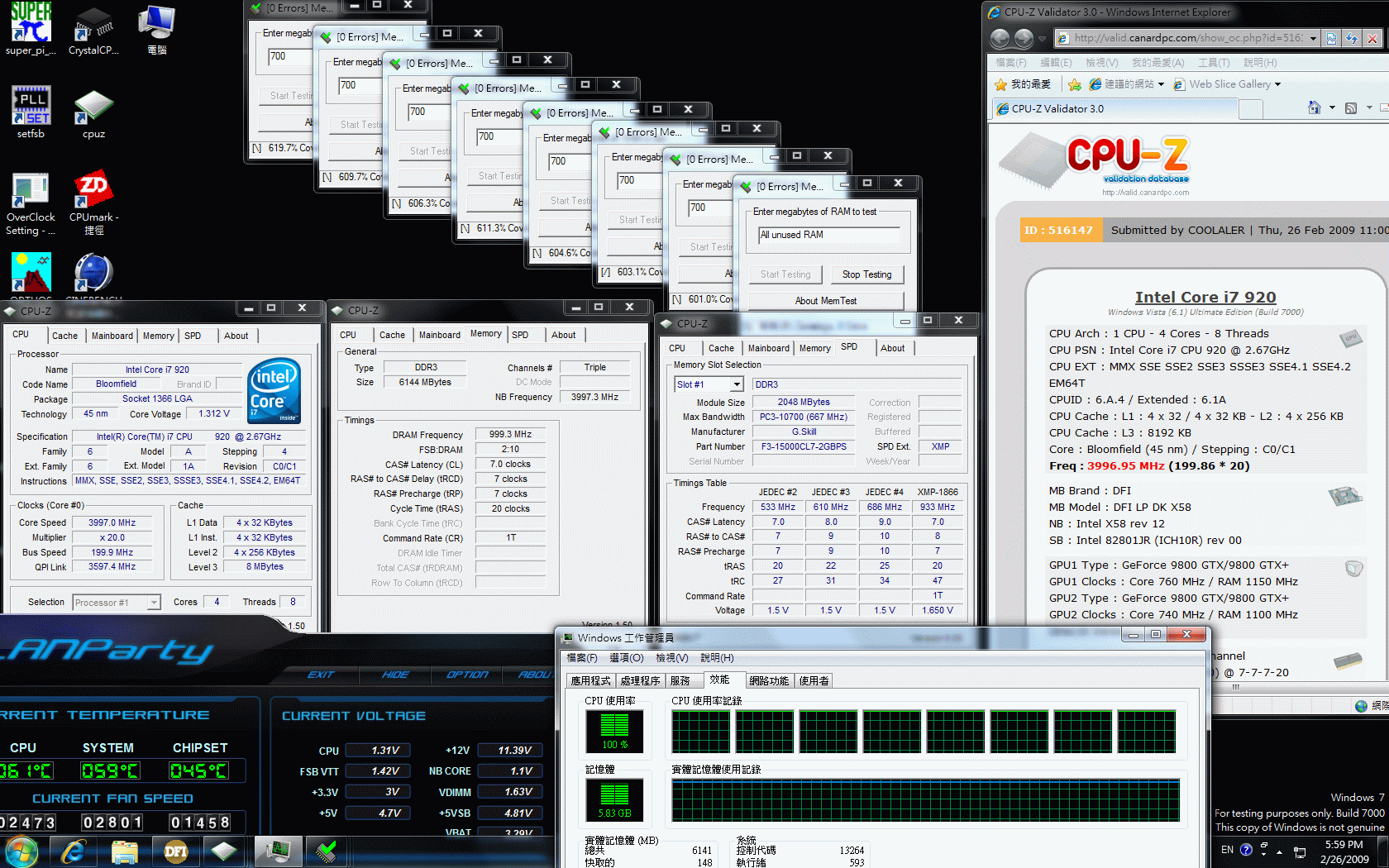The width and height of the screenshot is (1389, 868).
Task: Launch the setfsb desktop icon
Action: click(x=31, y=112)
